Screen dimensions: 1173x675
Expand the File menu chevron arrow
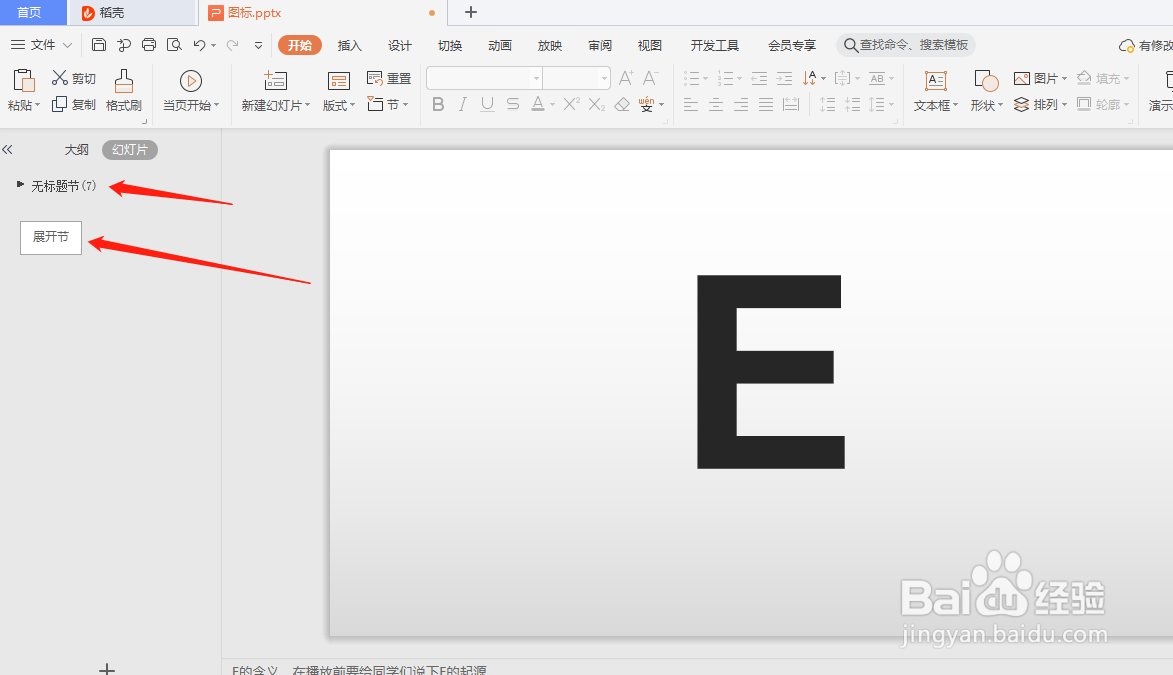[x=67, y=45]
